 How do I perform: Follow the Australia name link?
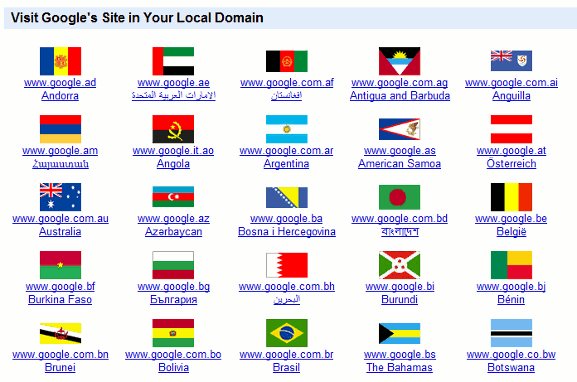(x=60, y=231)
